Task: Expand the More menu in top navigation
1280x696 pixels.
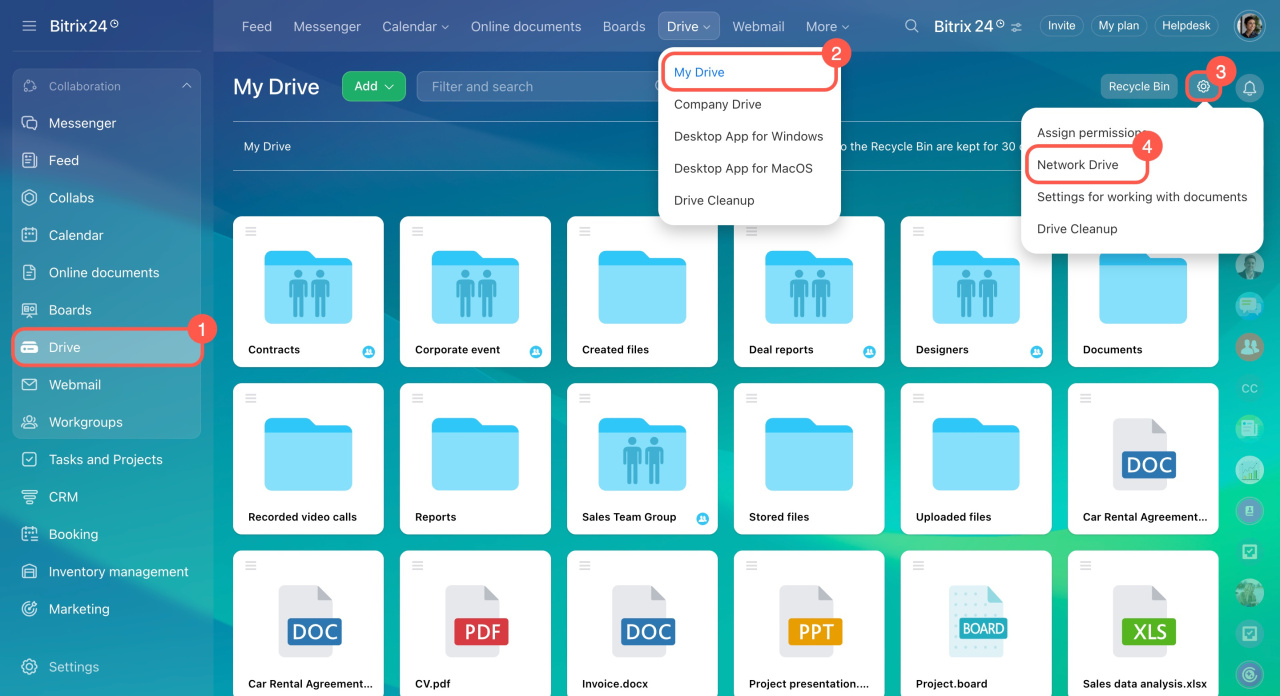Action: coord(827,27)
